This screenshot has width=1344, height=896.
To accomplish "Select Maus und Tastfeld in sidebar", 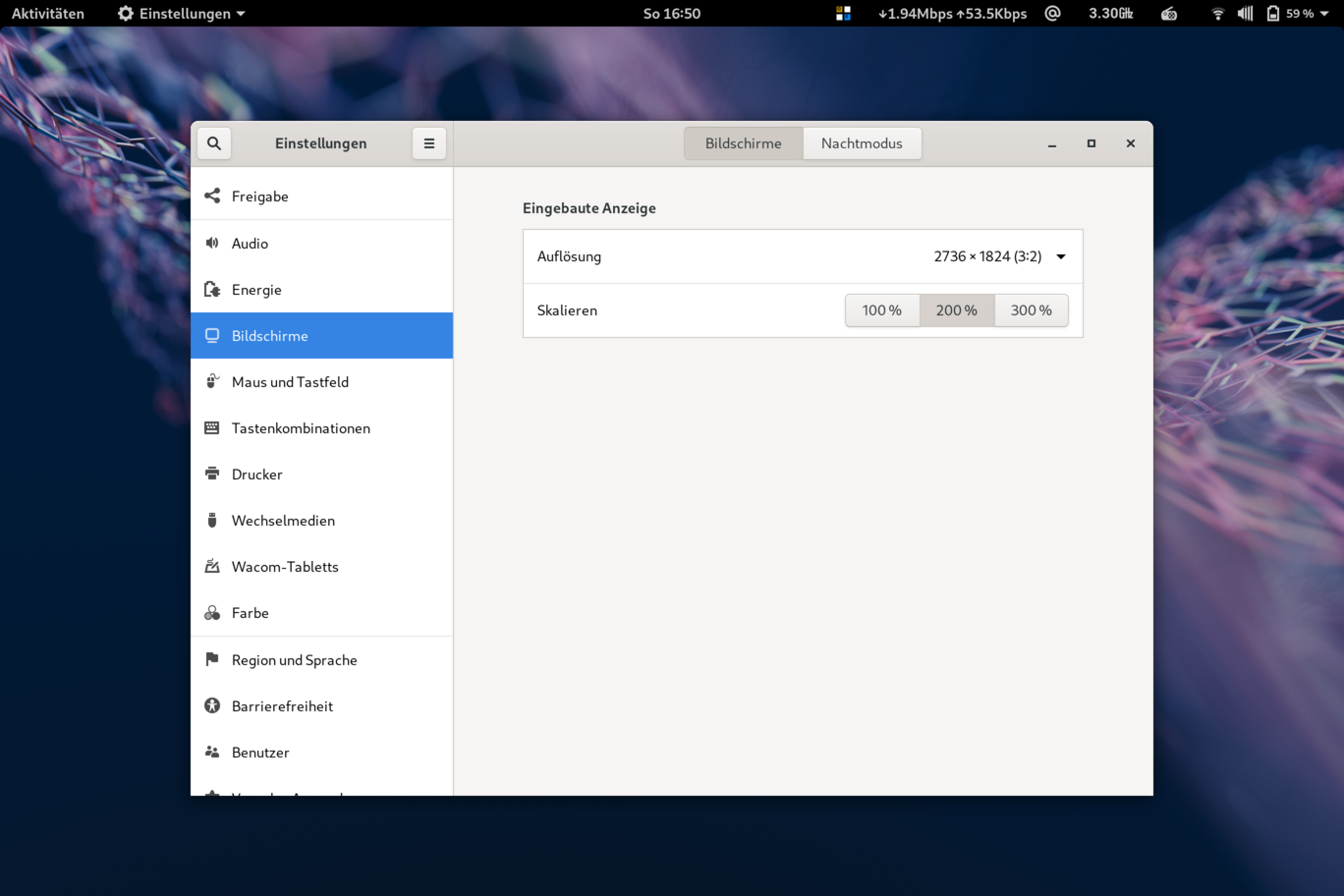I will coord(322,381).
